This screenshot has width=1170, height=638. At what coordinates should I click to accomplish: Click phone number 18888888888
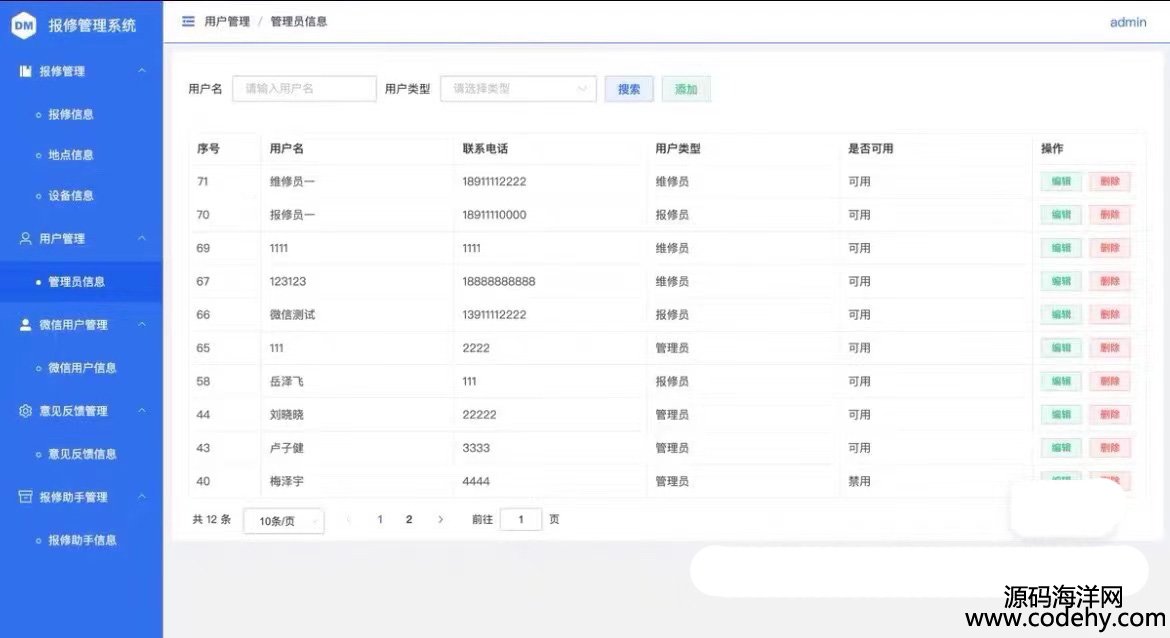coord(498,281)
